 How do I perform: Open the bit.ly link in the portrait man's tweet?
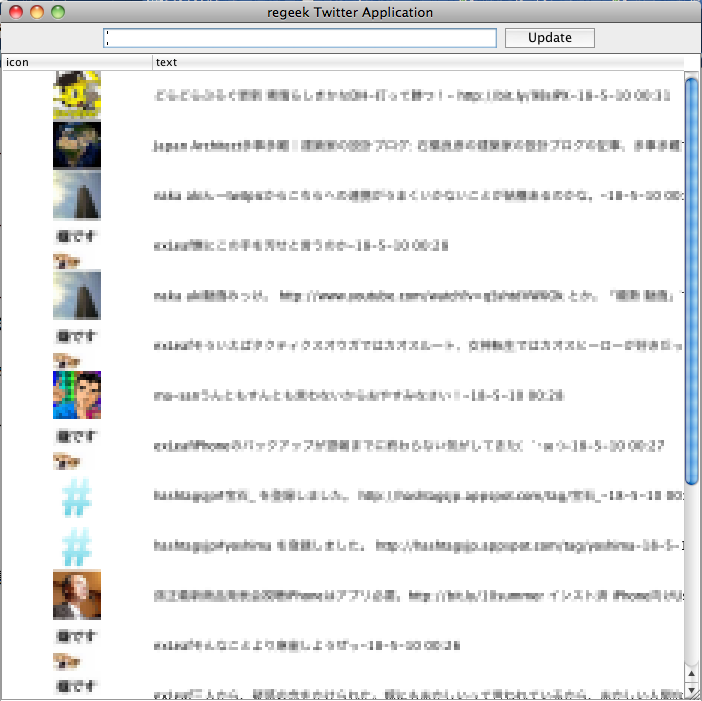tap(476, 596)
